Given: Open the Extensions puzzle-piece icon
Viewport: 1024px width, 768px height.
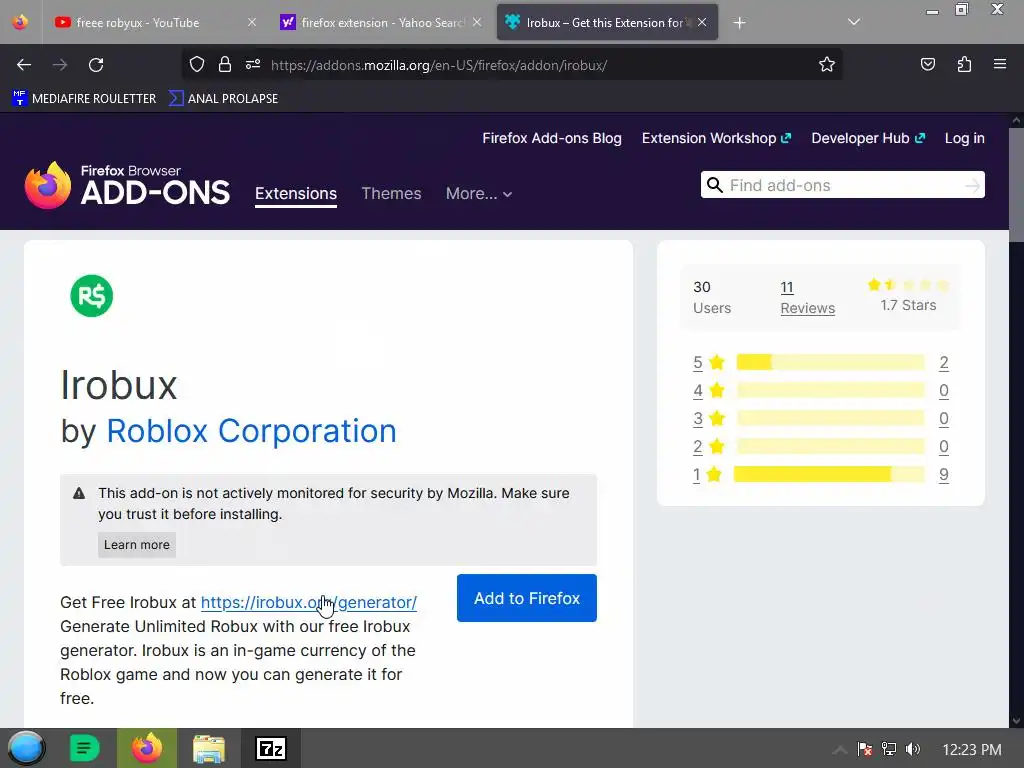Looking at the screenshot, I should click(x=964, y=65).
